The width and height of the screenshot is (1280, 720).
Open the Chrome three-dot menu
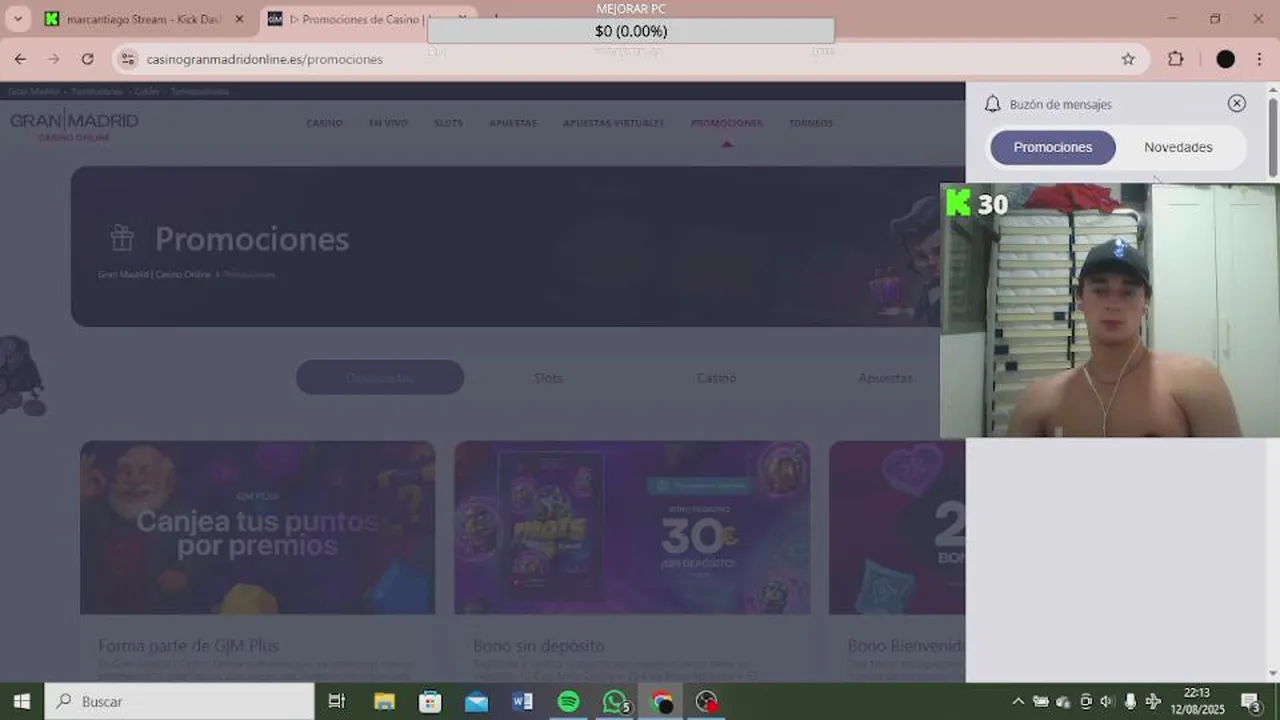pyautogui.click(x=1259, y=59)
